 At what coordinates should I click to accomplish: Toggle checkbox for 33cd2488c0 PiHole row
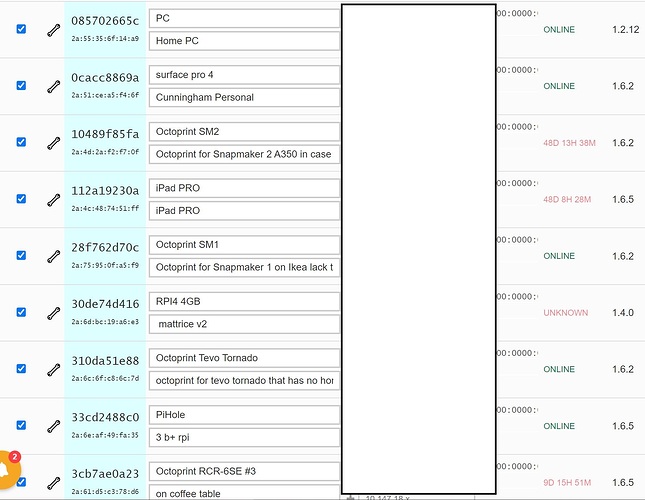click(x=21, y=425)
